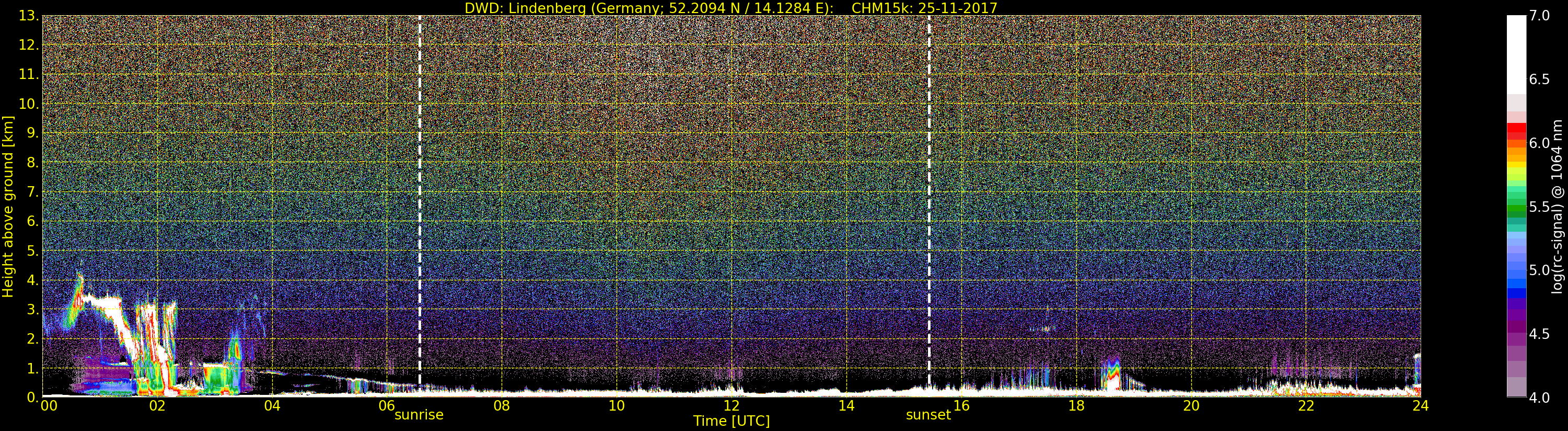Click the '00' tick on the time axis
The width and height of the screenshot is (1568, 431).
click(x=49, y=405)
